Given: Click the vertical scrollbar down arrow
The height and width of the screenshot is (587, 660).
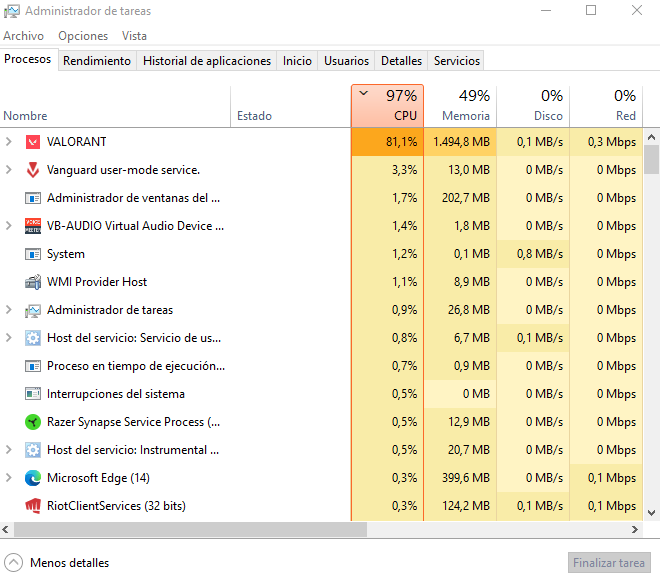Looking at the screenshot, I should (651, 514).
